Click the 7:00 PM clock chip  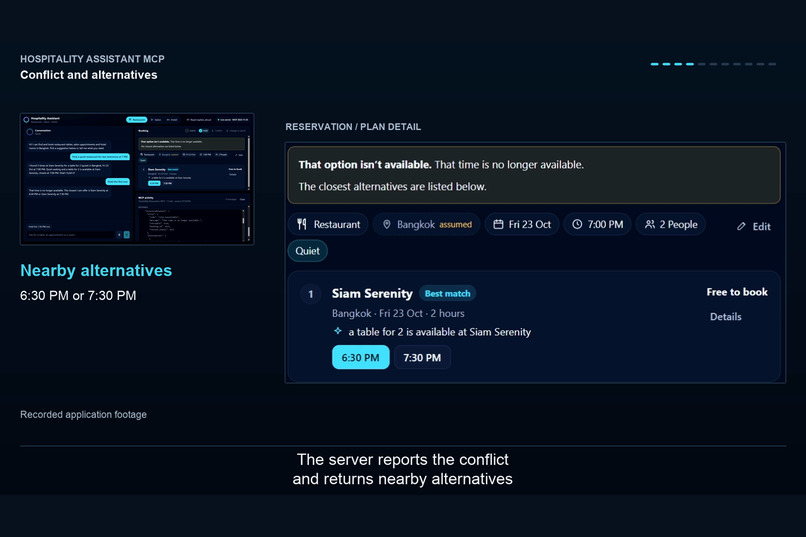coord(597,225)
